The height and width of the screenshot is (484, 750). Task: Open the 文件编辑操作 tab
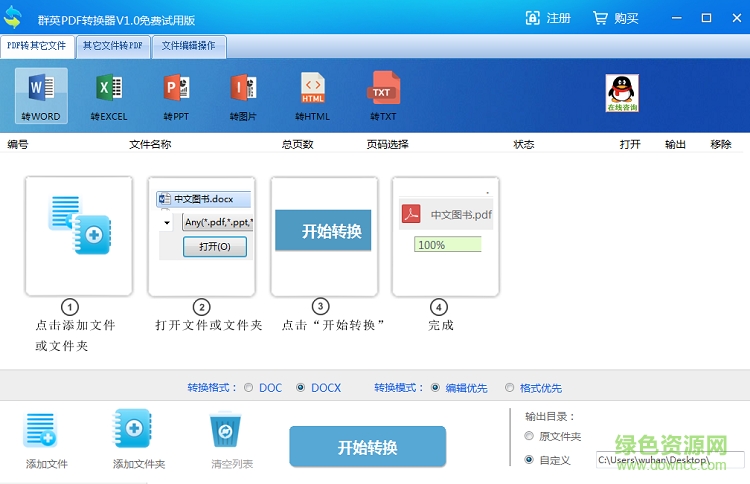[x=188, y=46]
